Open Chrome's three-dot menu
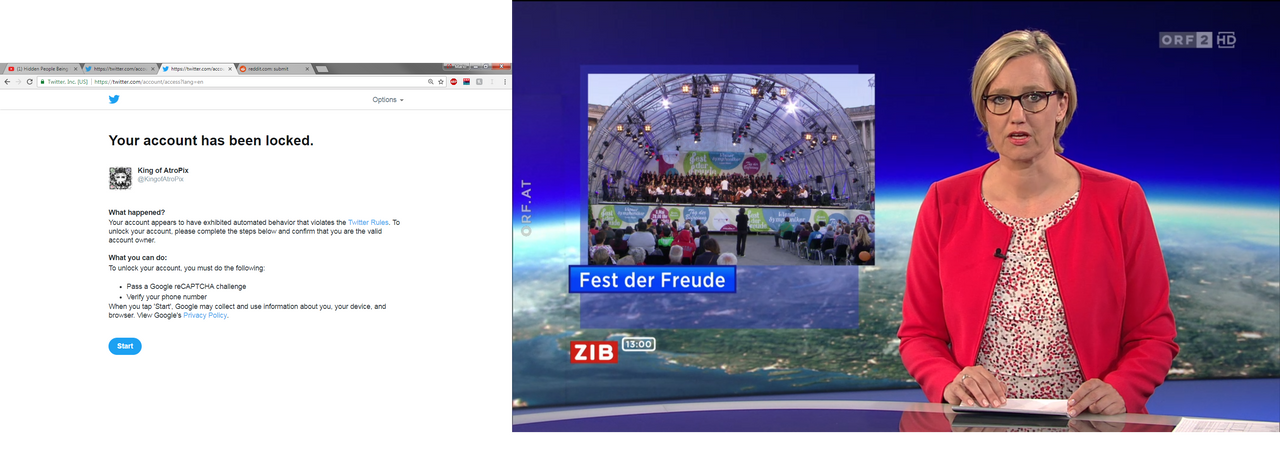Viewport: 1280px width, 472px height. click(x=504, y=82)
